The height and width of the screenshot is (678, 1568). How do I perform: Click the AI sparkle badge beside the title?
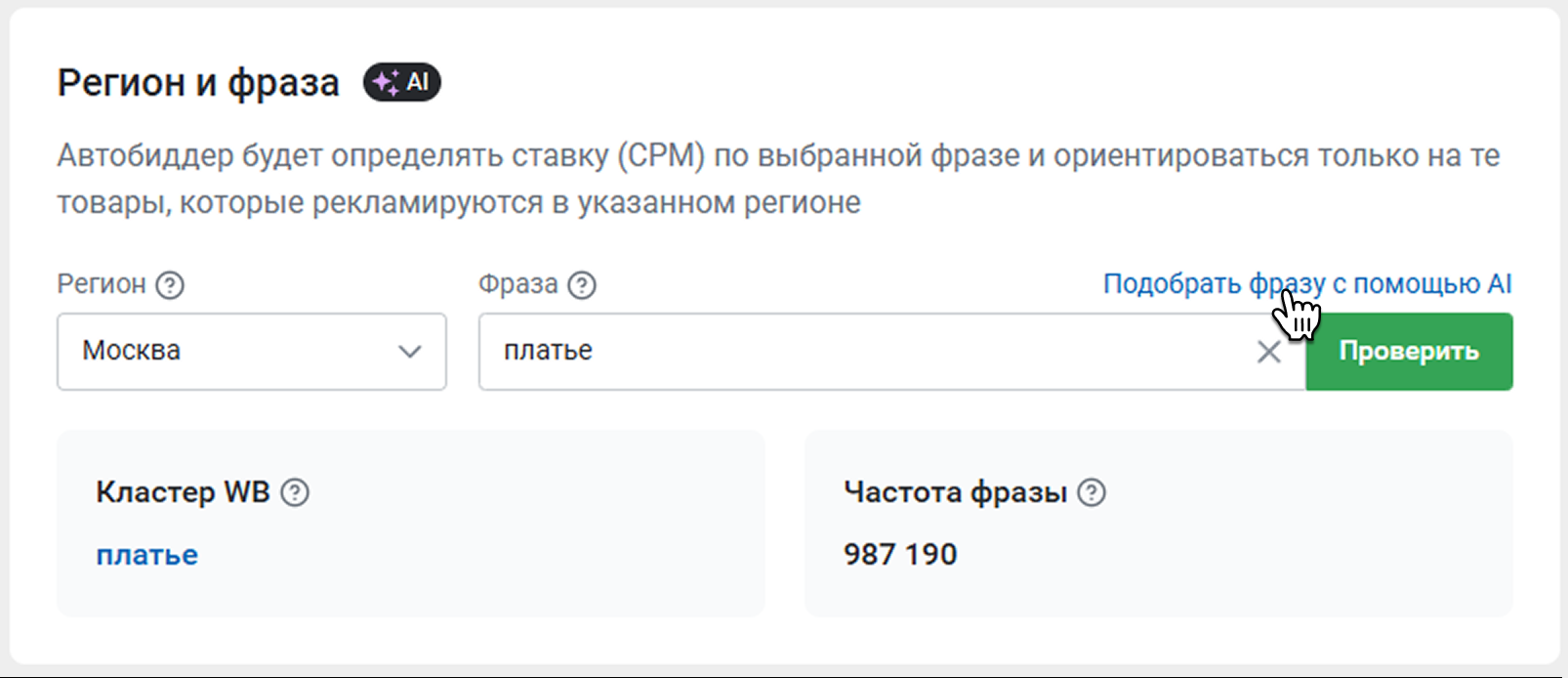point(401,83)
